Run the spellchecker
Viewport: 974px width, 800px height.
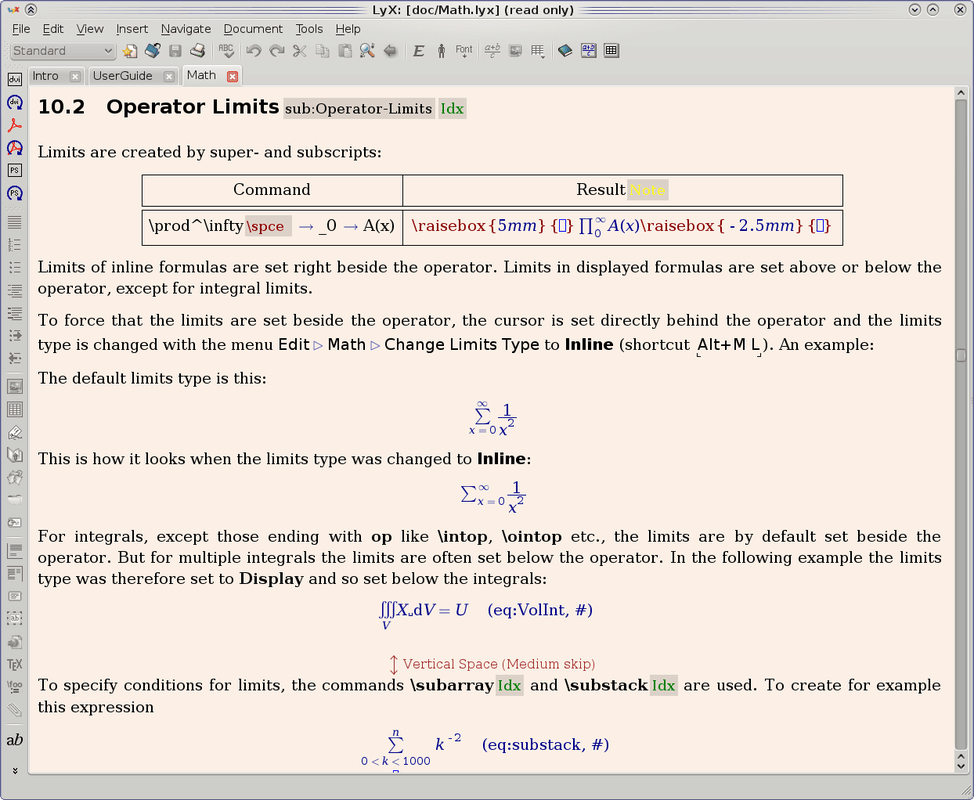click(227, 50)
